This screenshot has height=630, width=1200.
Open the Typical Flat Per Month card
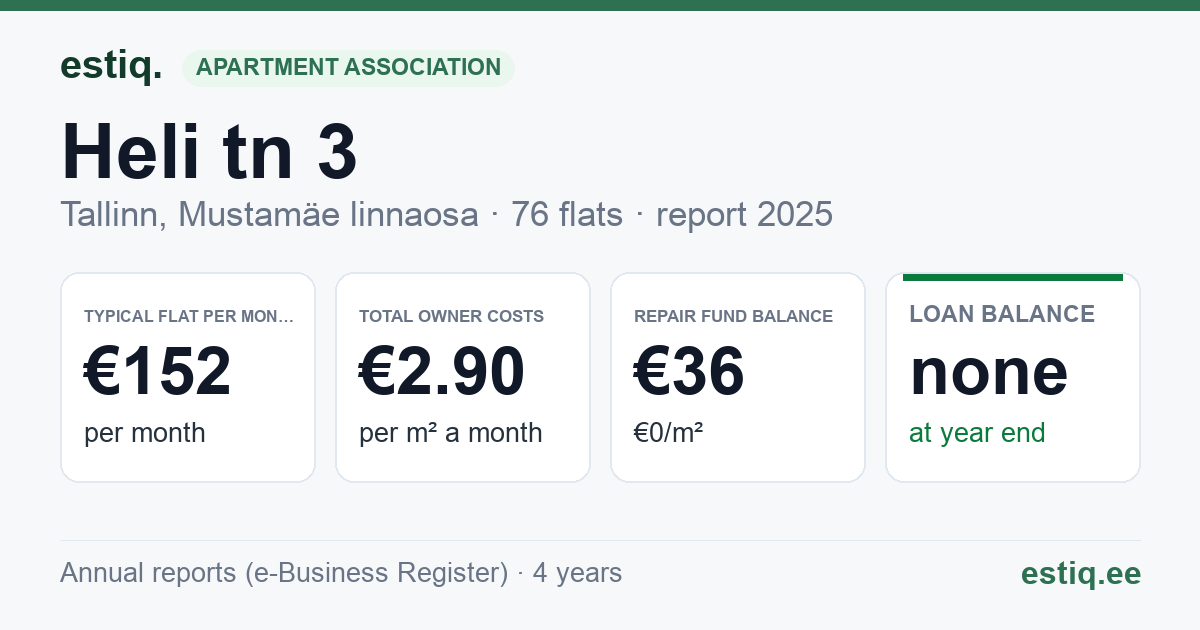pyautogui.click(x=188, y=377)
